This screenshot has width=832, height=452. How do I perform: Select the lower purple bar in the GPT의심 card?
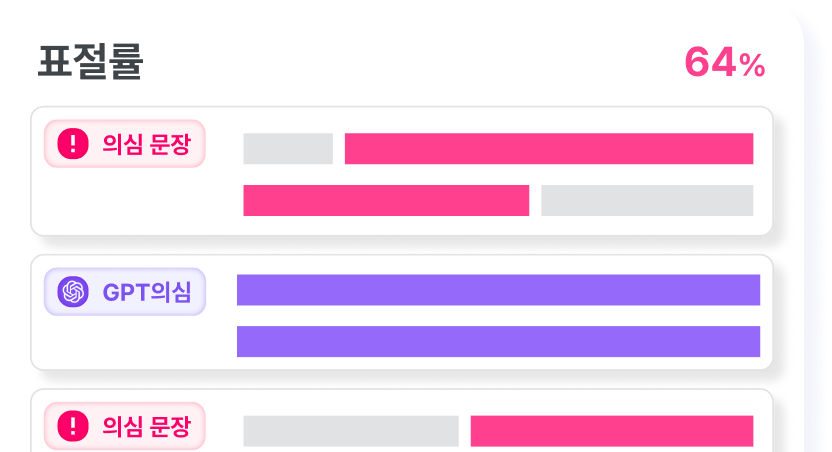click(x=498, y=341)
